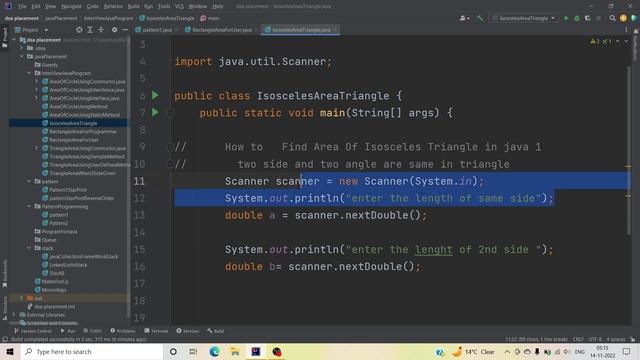Image resolution: width=640 pixels, height=360 pixels.
Task: Run the IsoscelesAreaTriangle configuration with the green play button
Action: (x=566, y=18)
